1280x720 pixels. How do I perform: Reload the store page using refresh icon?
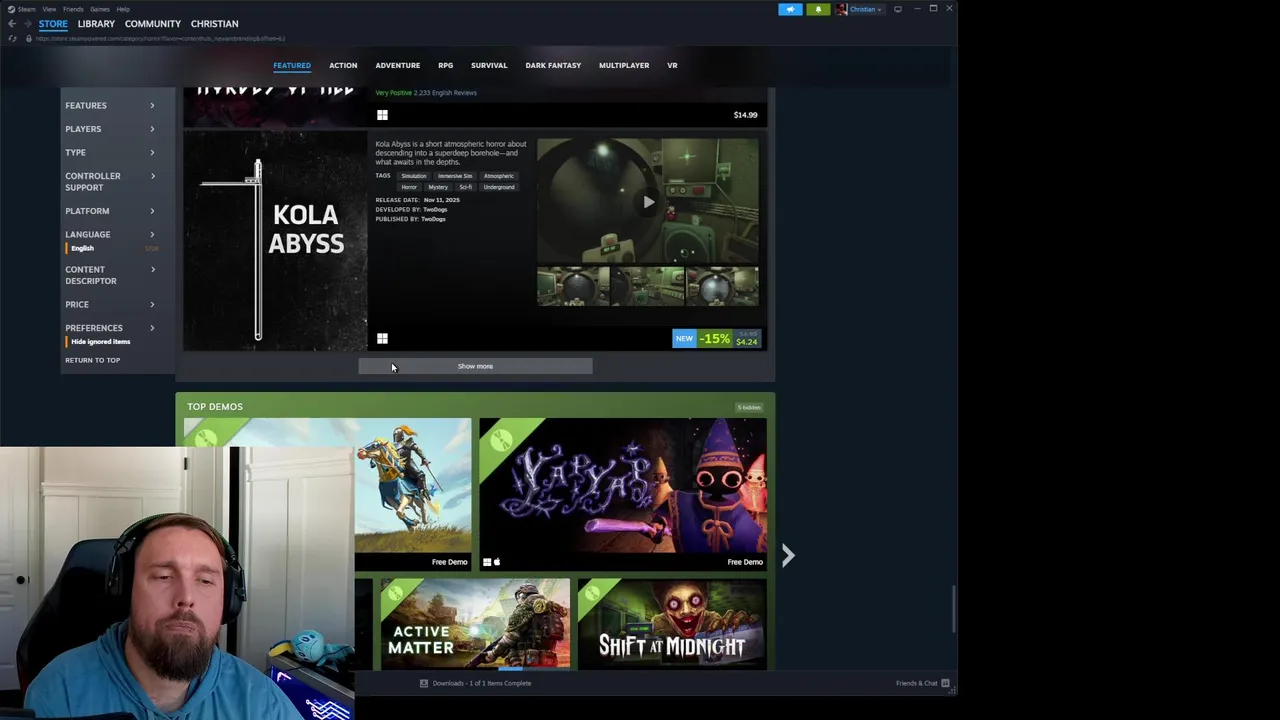(12, 38)
